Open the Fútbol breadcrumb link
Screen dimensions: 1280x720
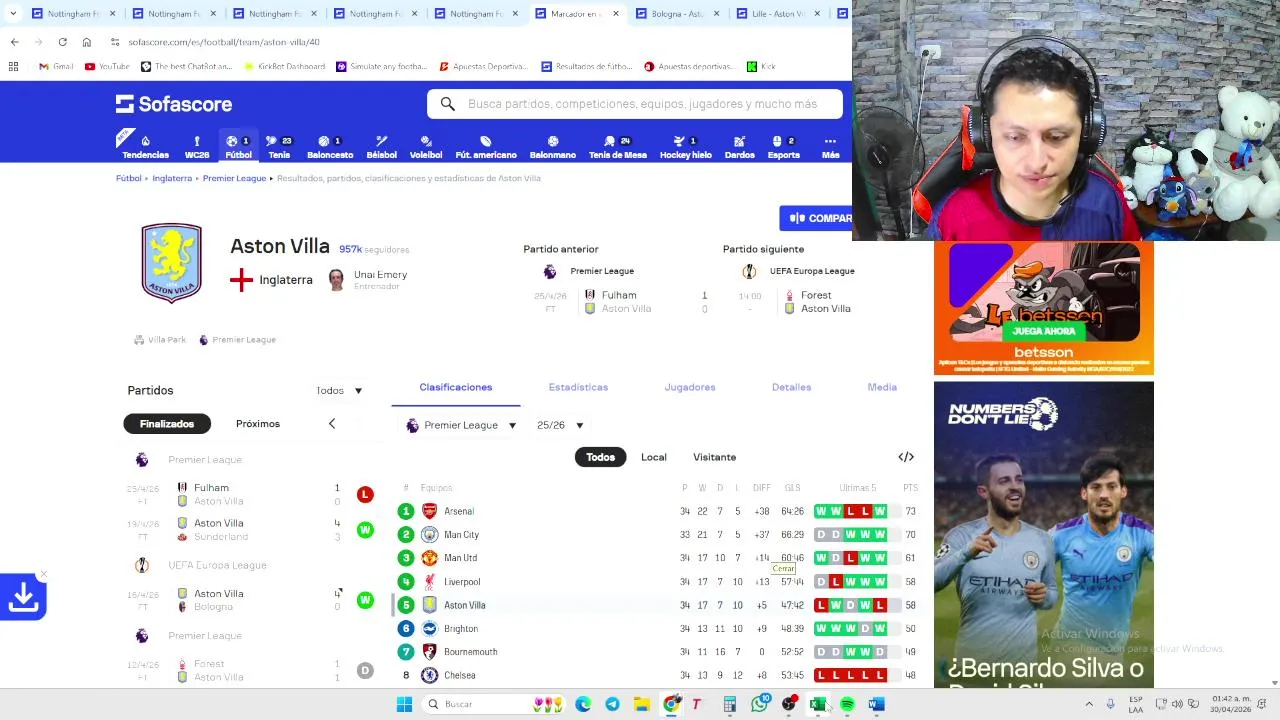click(128, 178)
